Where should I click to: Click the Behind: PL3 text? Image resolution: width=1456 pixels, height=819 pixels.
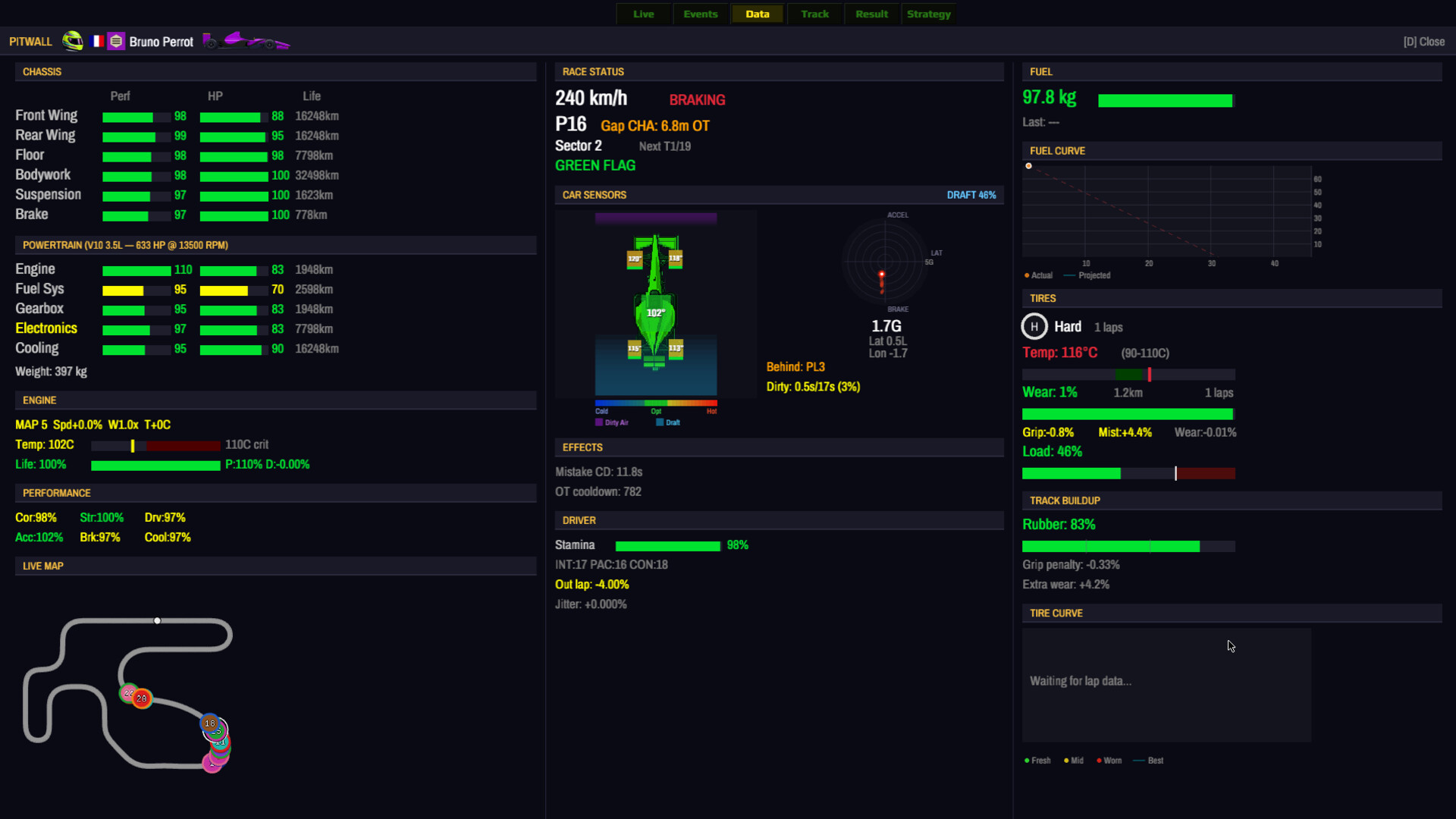coord(795,367)
